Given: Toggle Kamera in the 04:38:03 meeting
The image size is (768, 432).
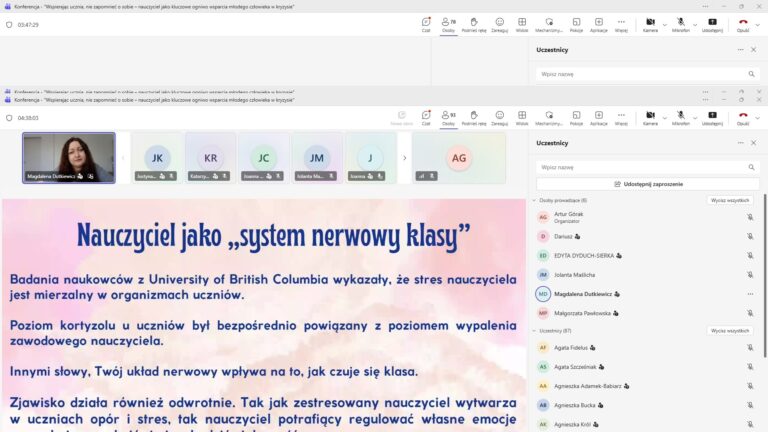Looking at the screenshot, I should coord(650,118).
